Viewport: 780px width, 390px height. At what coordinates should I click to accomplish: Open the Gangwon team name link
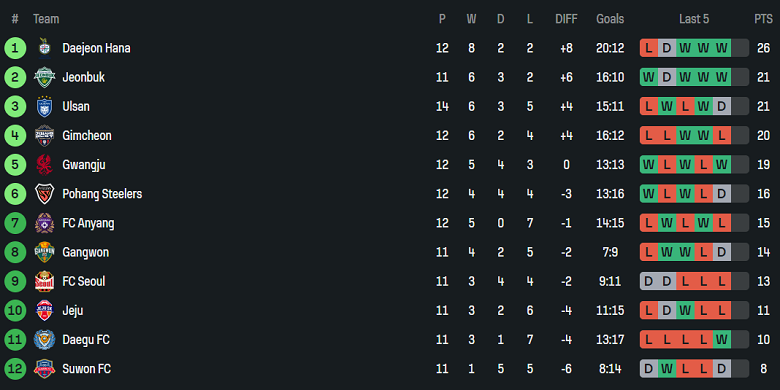point(86,252)
